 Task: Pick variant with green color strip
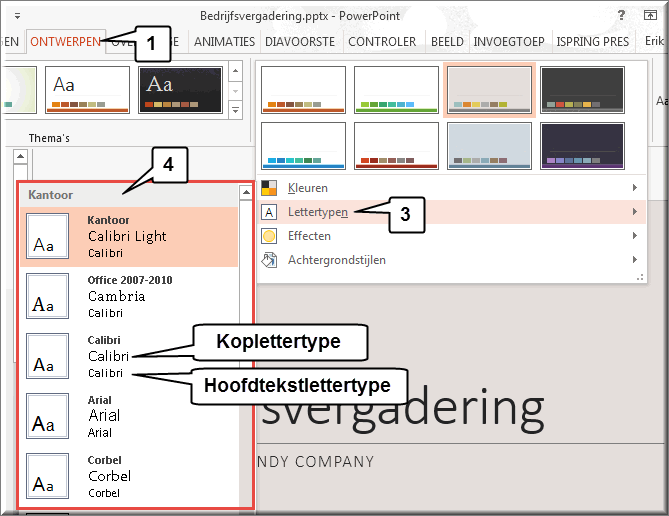tap(396, 90)
